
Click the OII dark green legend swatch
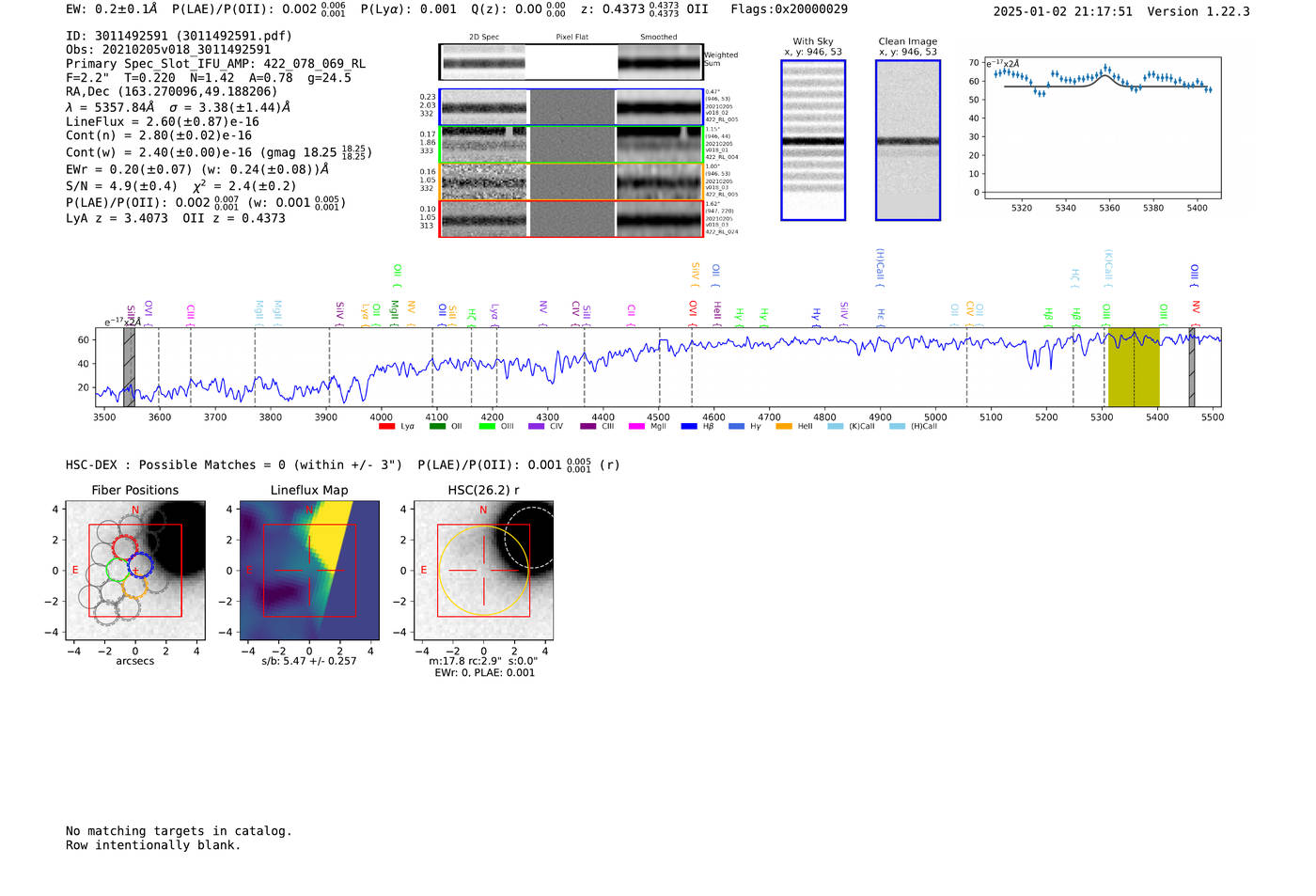[437, 427]
